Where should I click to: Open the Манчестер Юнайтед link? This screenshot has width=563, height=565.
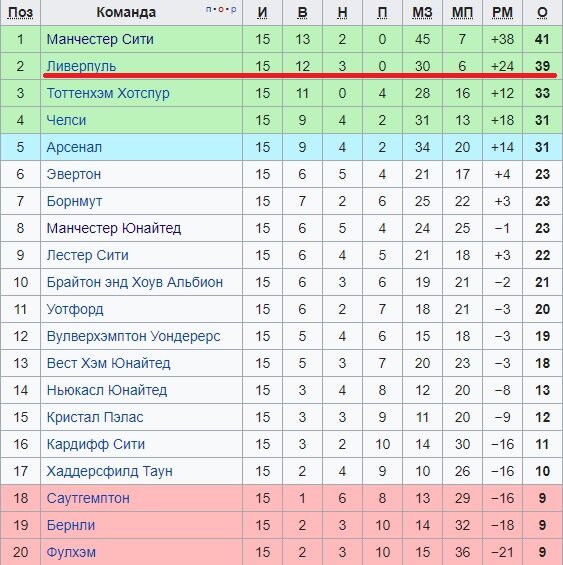tap(114, 228)
